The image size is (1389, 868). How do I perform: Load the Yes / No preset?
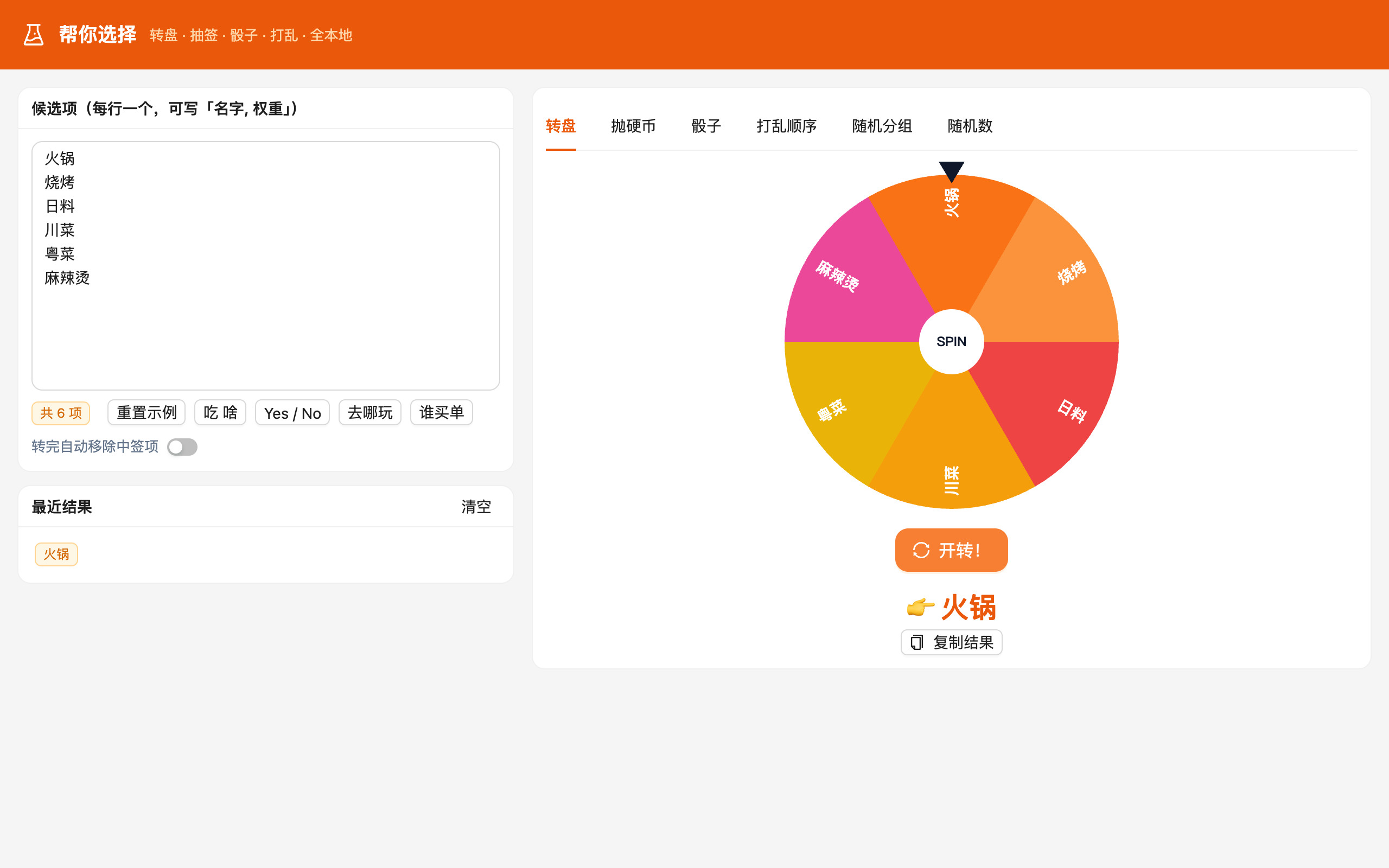(x=292, y=412)
